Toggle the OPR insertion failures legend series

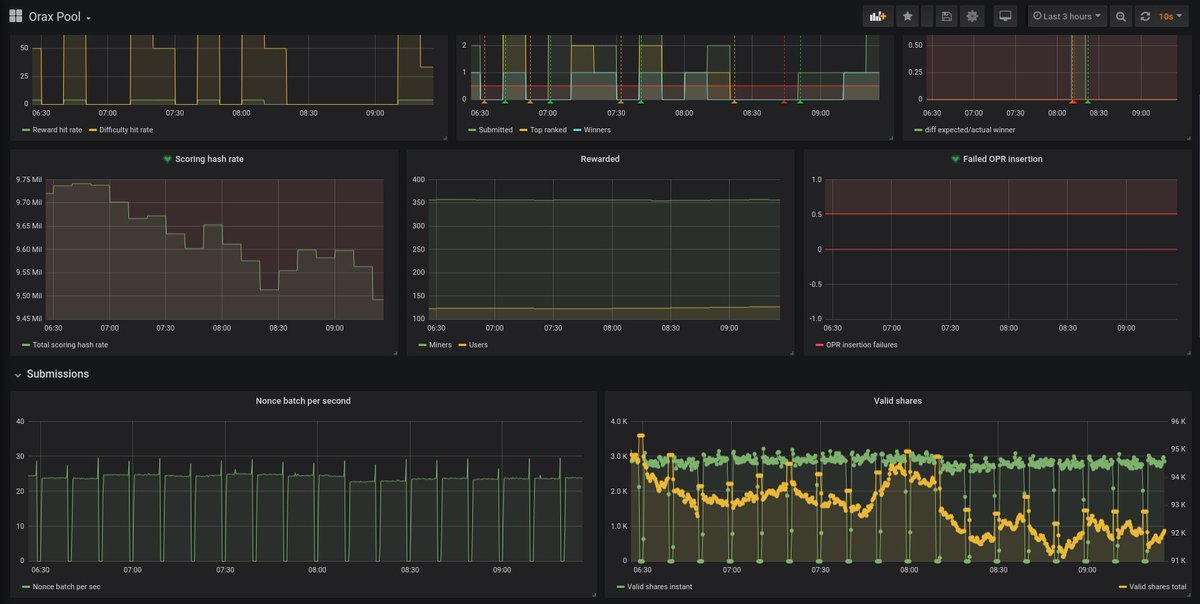click(862, 345)
